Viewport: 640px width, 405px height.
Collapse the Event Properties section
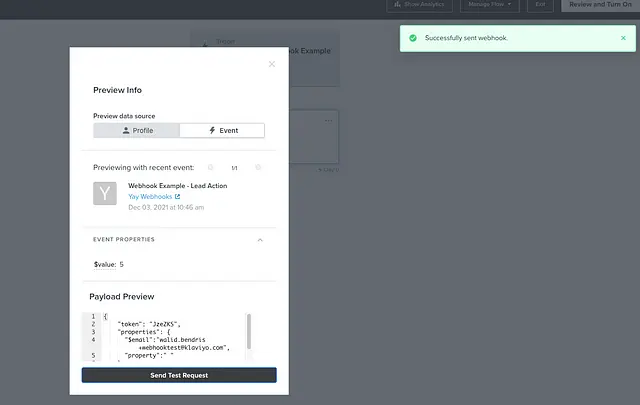coord(260,240)
